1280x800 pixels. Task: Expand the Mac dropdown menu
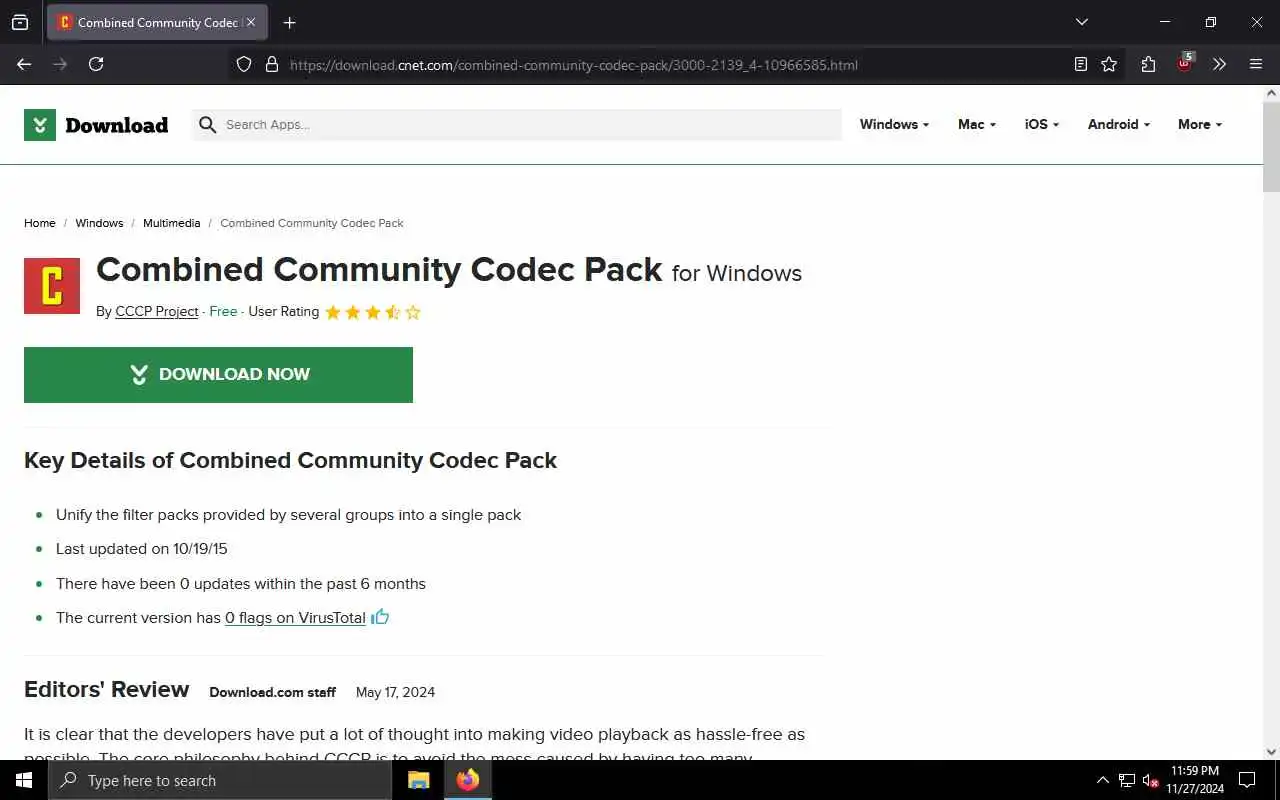coord(977,124)
